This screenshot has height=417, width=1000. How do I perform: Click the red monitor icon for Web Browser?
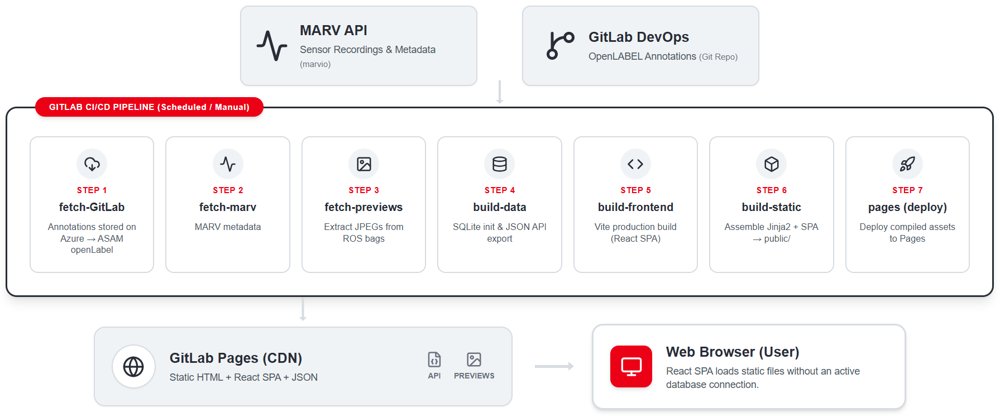coord(631,366)
